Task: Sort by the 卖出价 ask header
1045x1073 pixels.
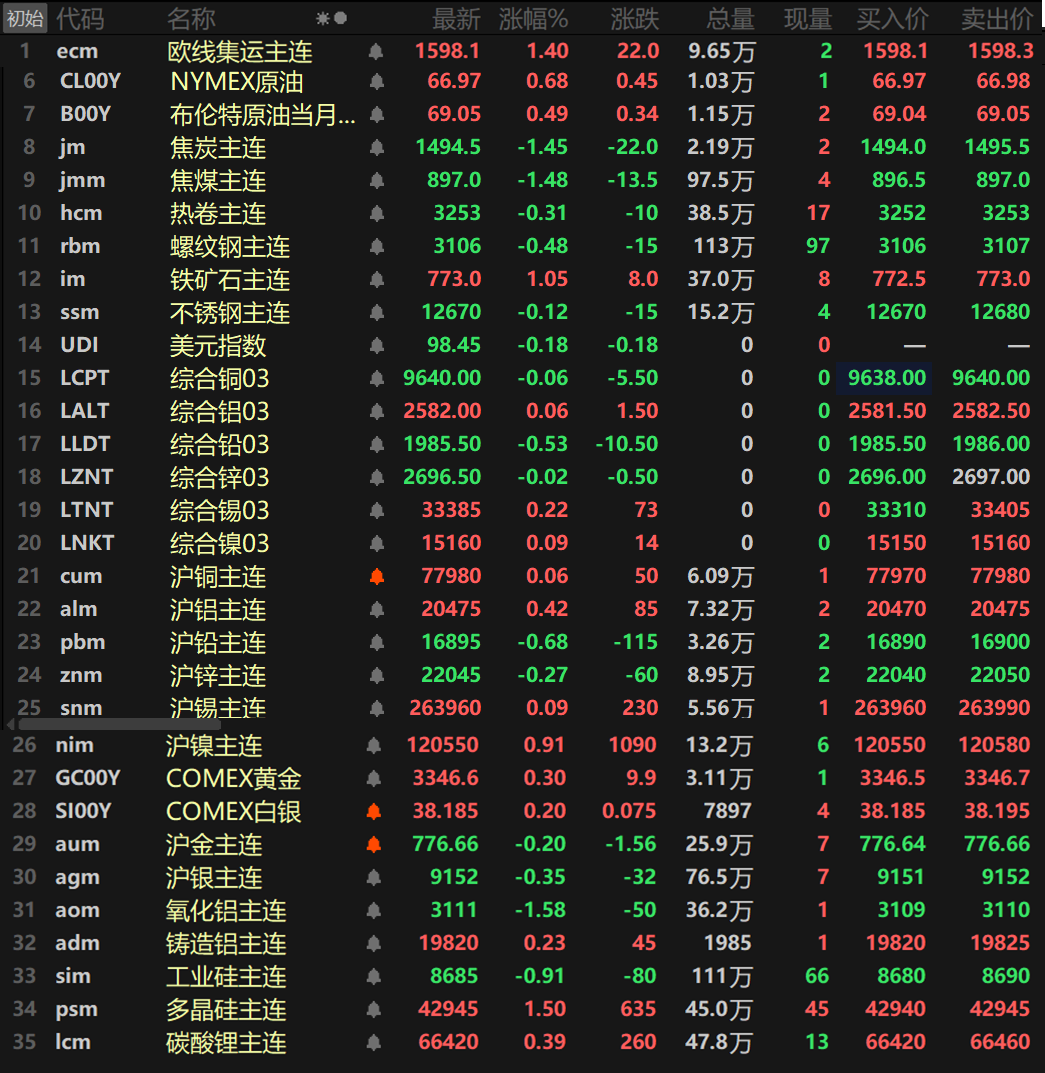Action: click(997, 18)
